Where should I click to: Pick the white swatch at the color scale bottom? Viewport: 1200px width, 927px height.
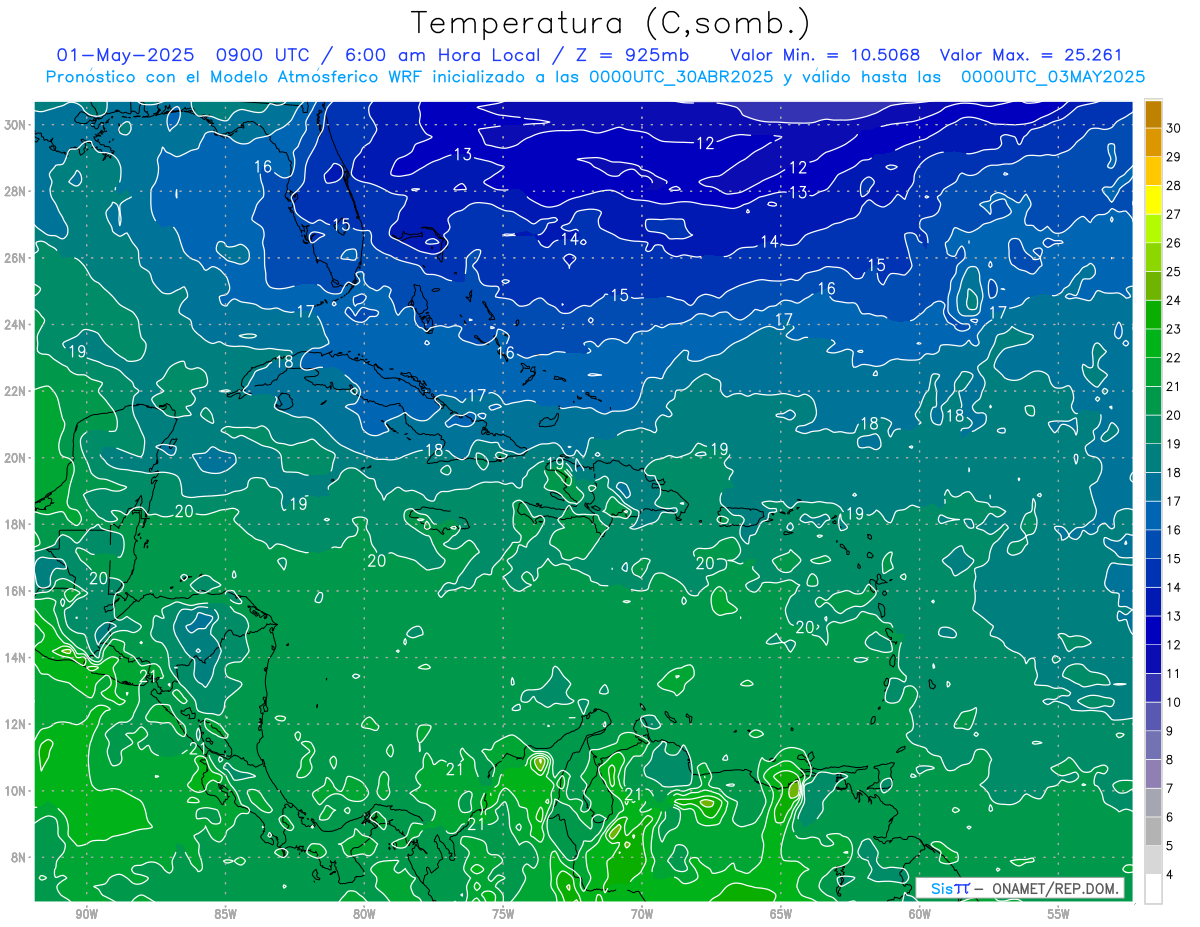1153,889
